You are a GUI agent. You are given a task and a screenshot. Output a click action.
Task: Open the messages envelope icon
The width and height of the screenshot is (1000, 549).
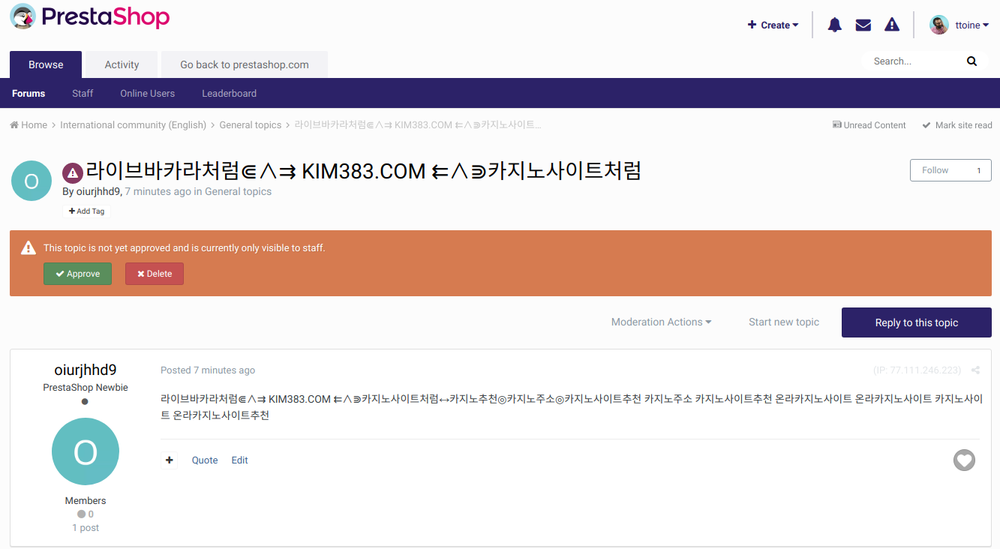coord(863,25)
